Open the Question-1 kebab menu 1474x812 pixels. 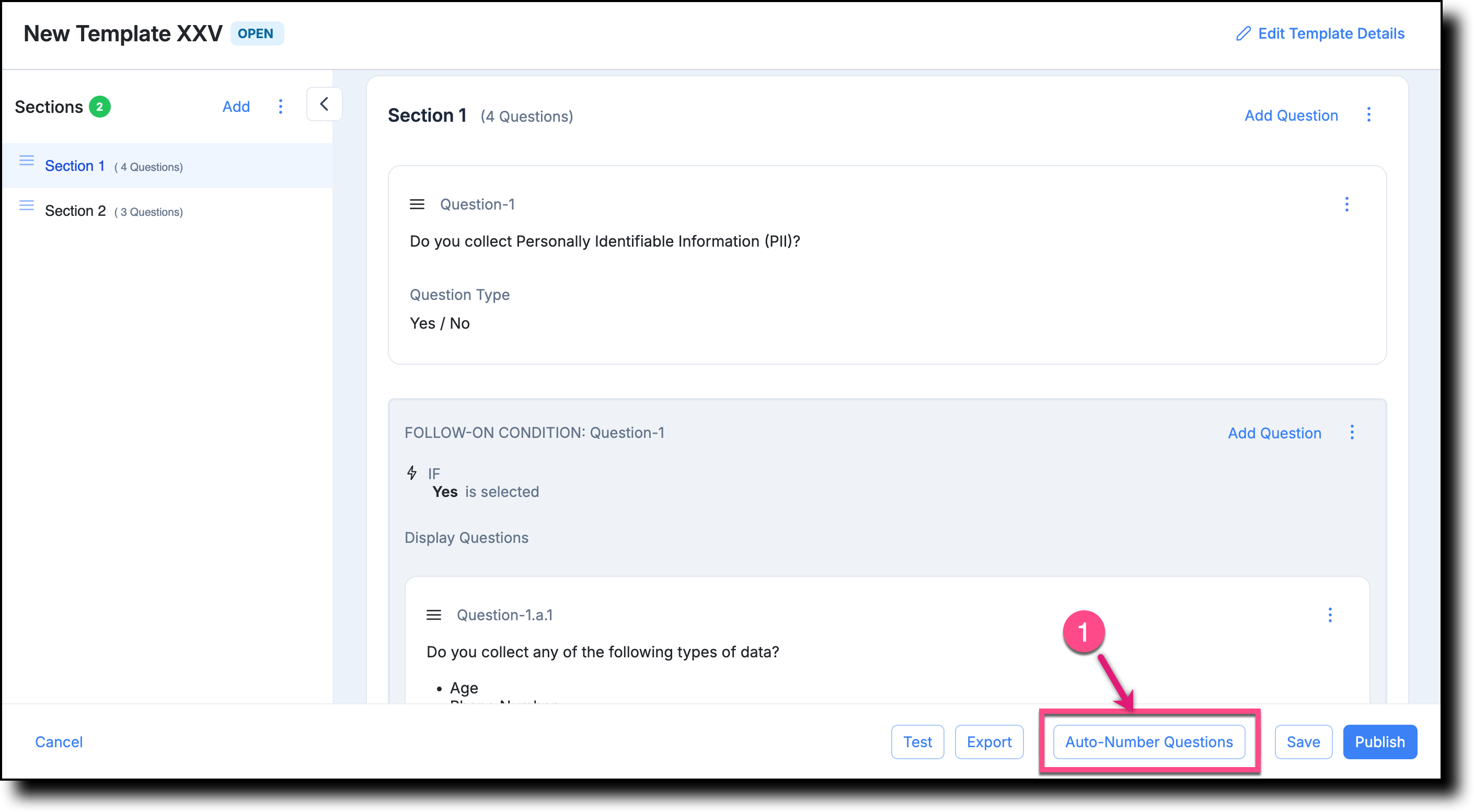pyautogui.click(x=1346, y=204)
